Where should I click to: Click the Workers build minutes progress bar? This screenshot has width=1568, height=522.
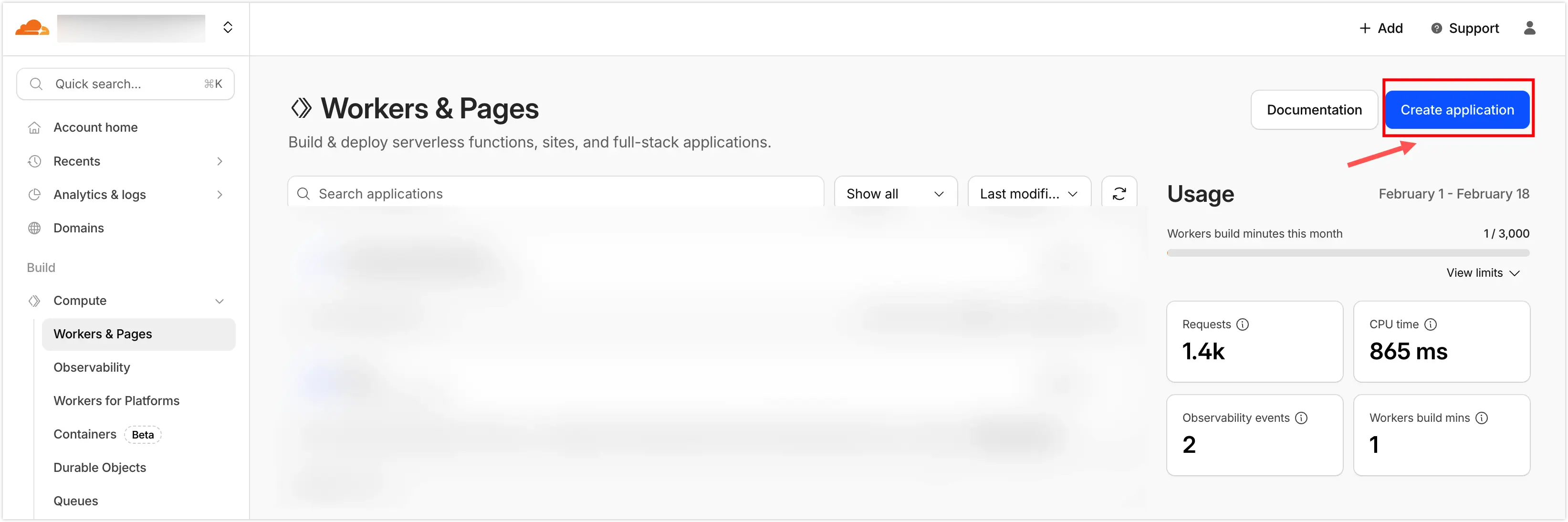click(1348, 253)
